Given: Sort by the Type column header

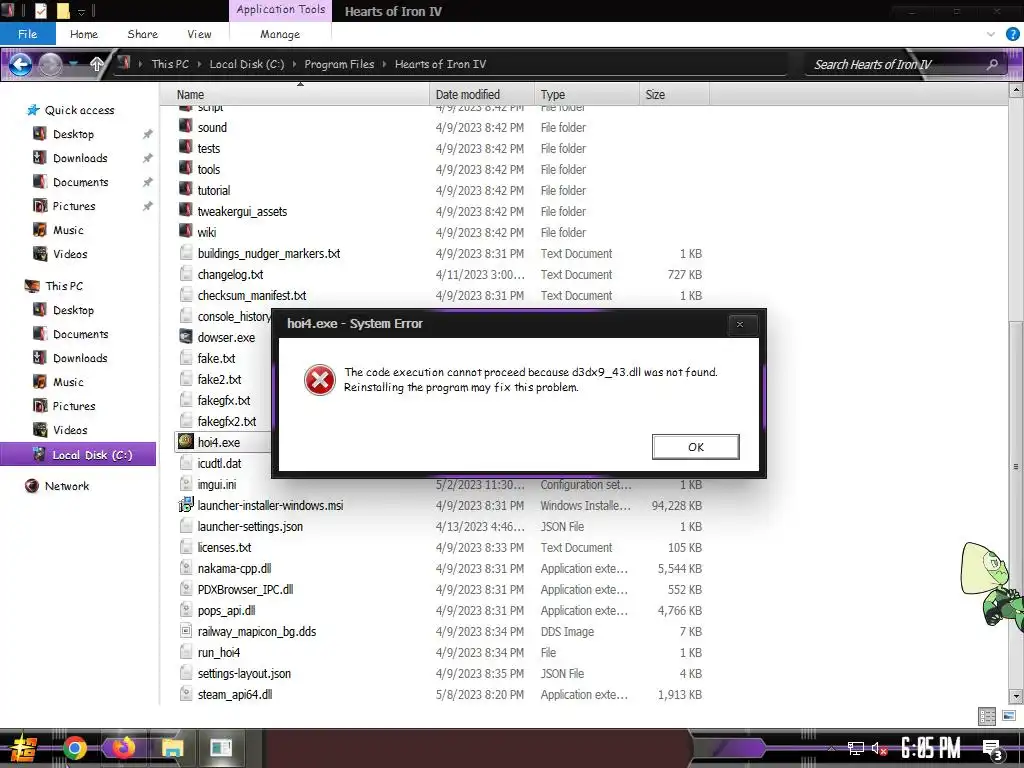Looking at the screenshot, I should [586, 95].
